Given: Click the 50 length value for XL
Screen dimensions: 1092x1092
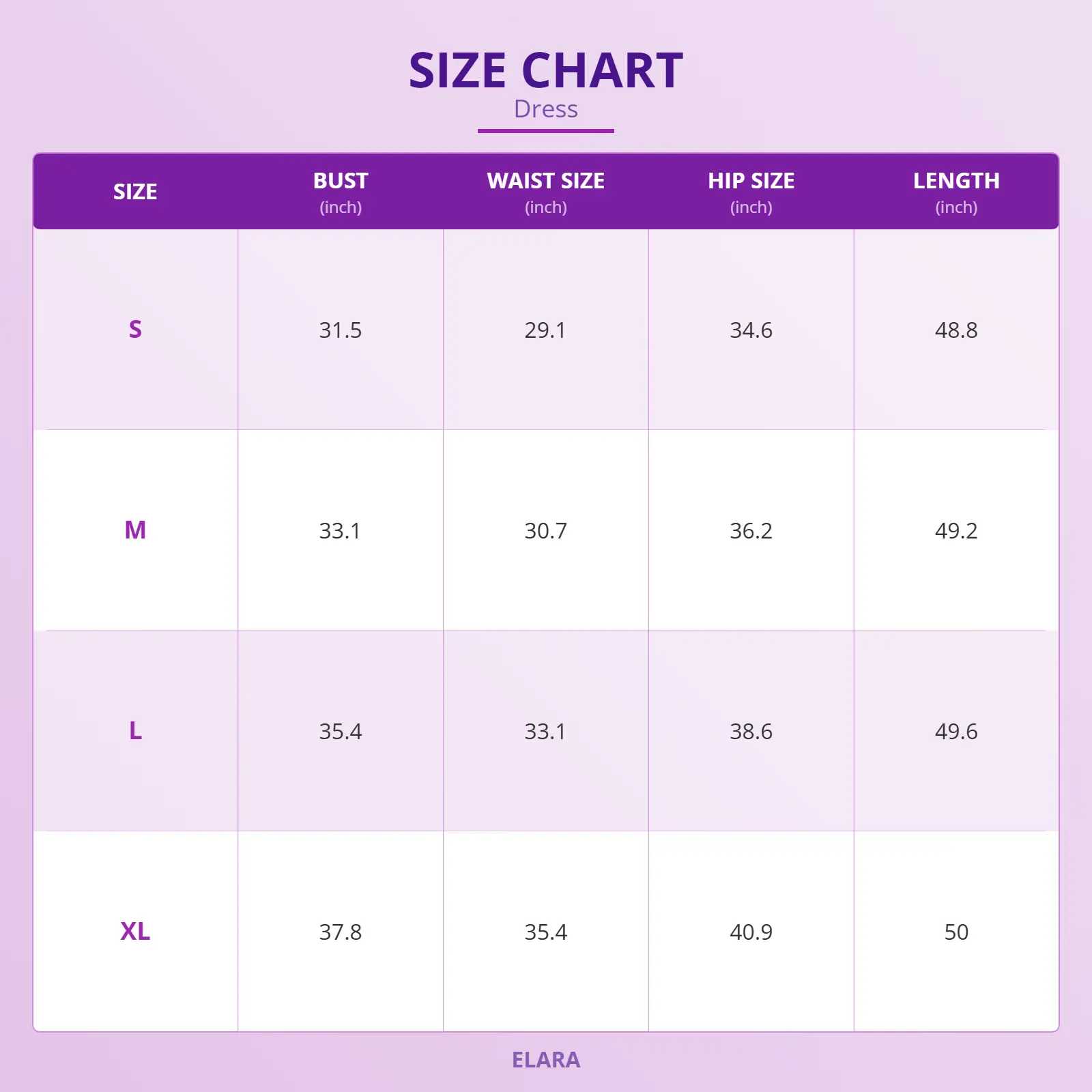Looking at the screenshot, I should pos(956,932).
